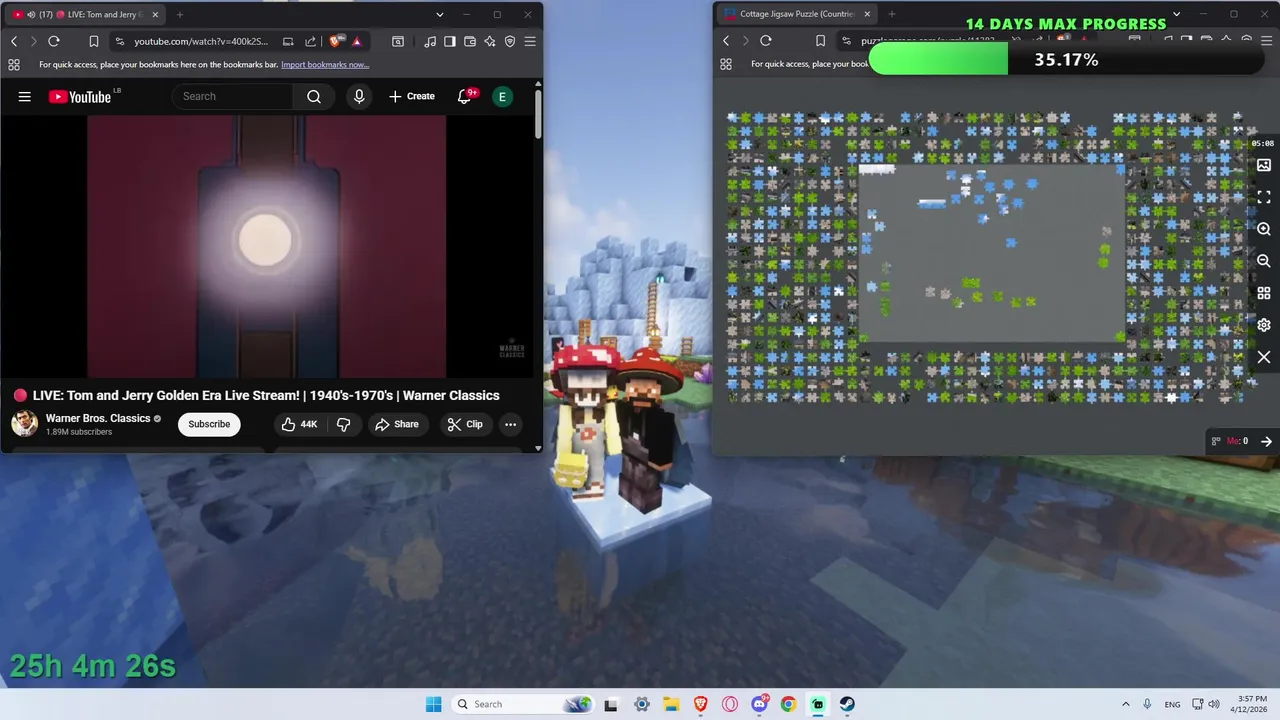Click the Create button on YouTube

coord(412,96)
